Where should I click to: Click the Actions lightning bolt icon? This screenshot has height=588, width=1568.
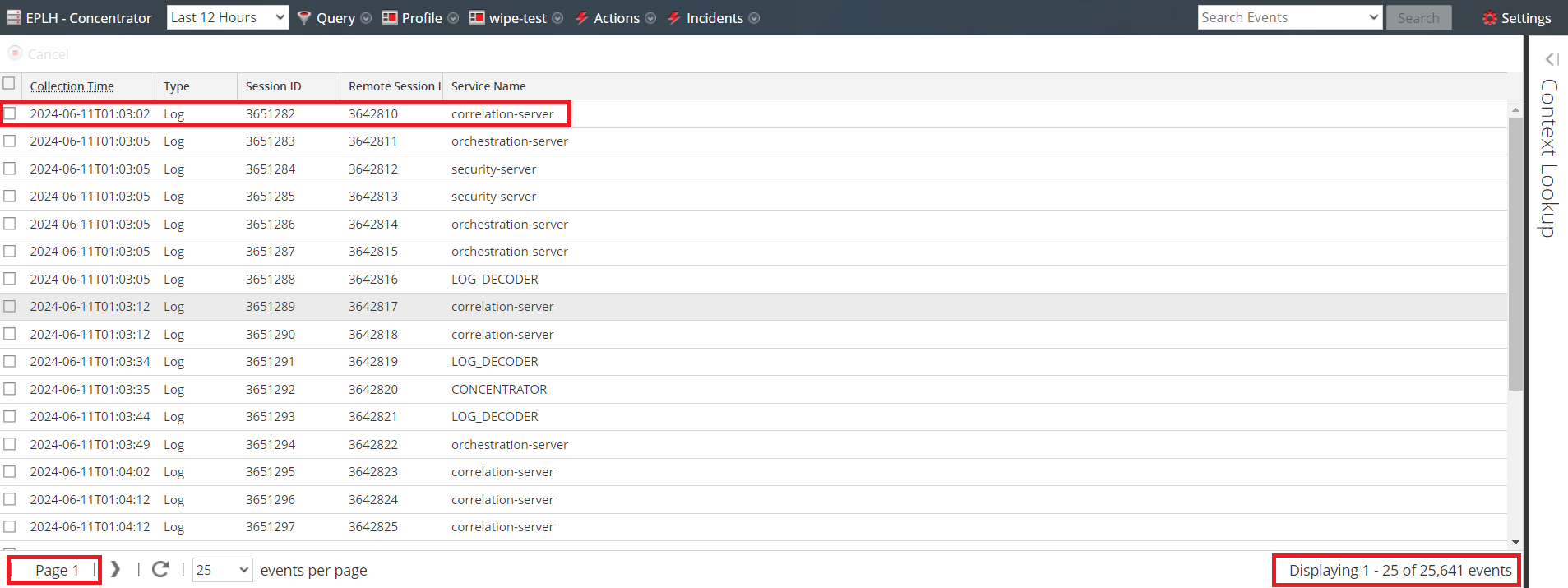pyautogui.click(x=582, y=18)
